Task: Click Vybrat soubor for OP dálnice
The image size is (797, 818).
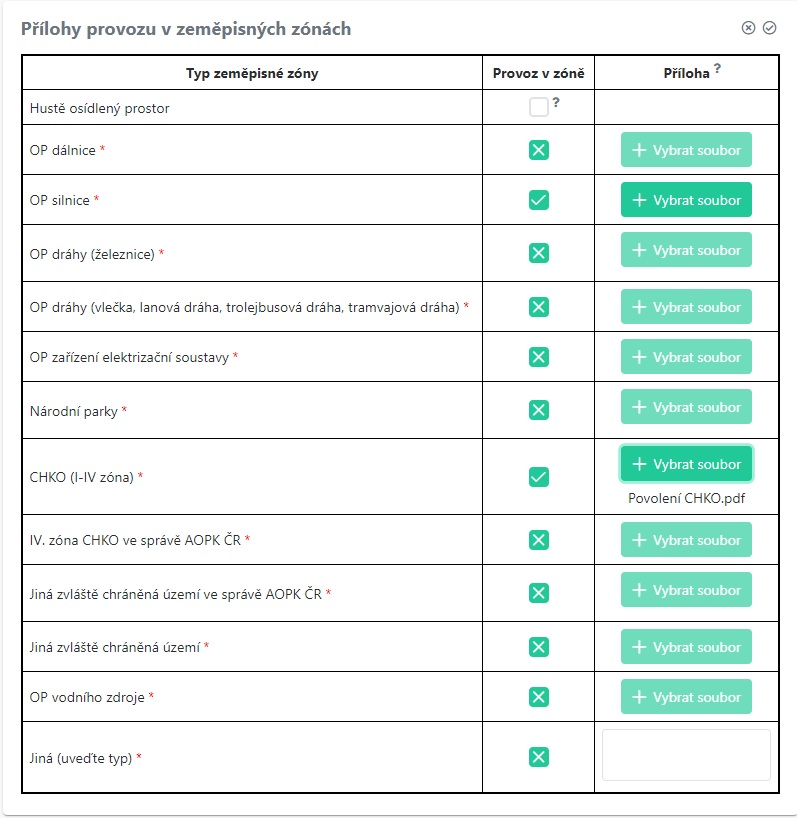Action: click(x=686, y=150)
